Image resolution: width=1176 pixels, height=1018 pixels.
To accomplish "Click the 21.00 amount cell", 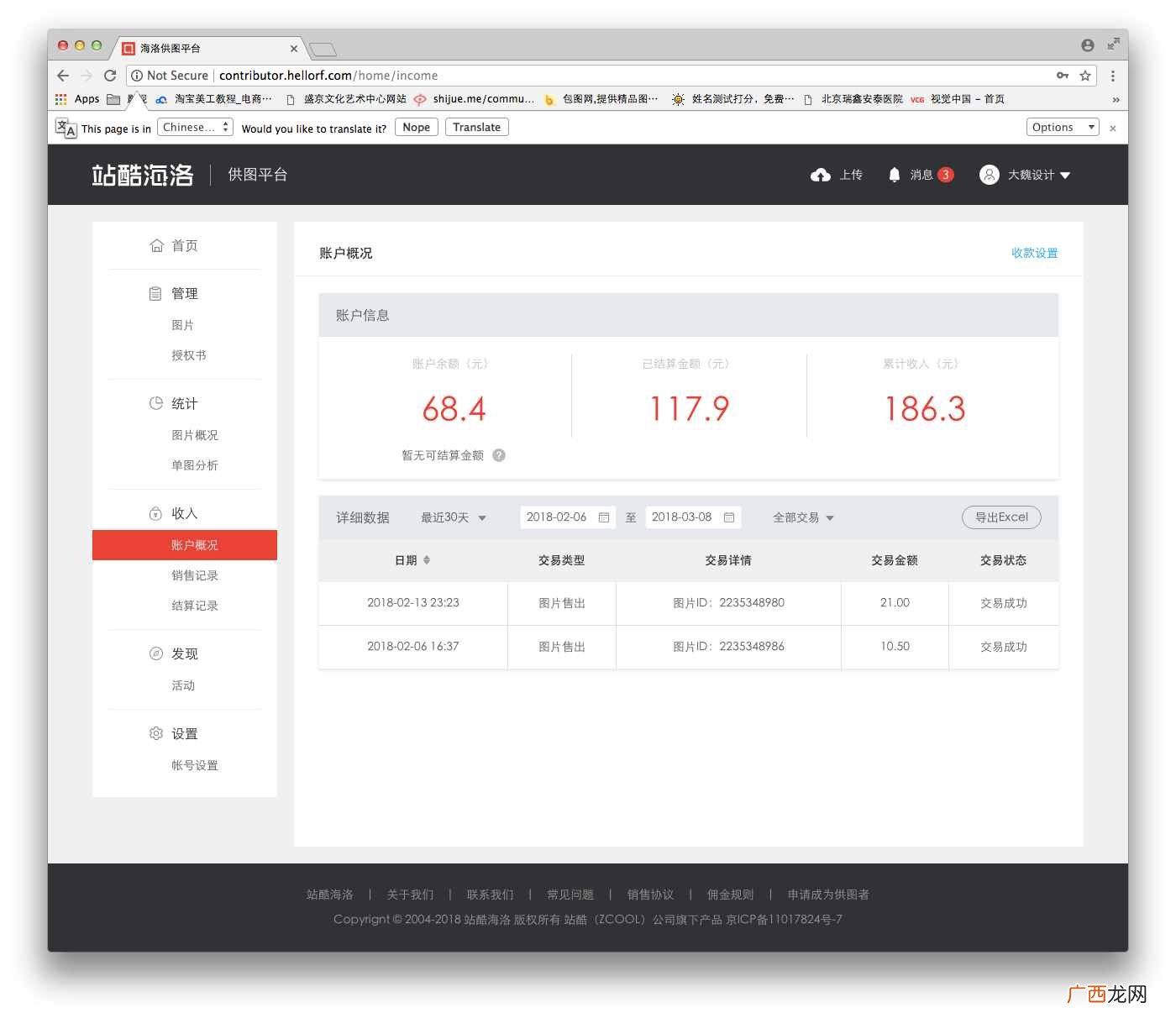I will click(x=895, y=603).
